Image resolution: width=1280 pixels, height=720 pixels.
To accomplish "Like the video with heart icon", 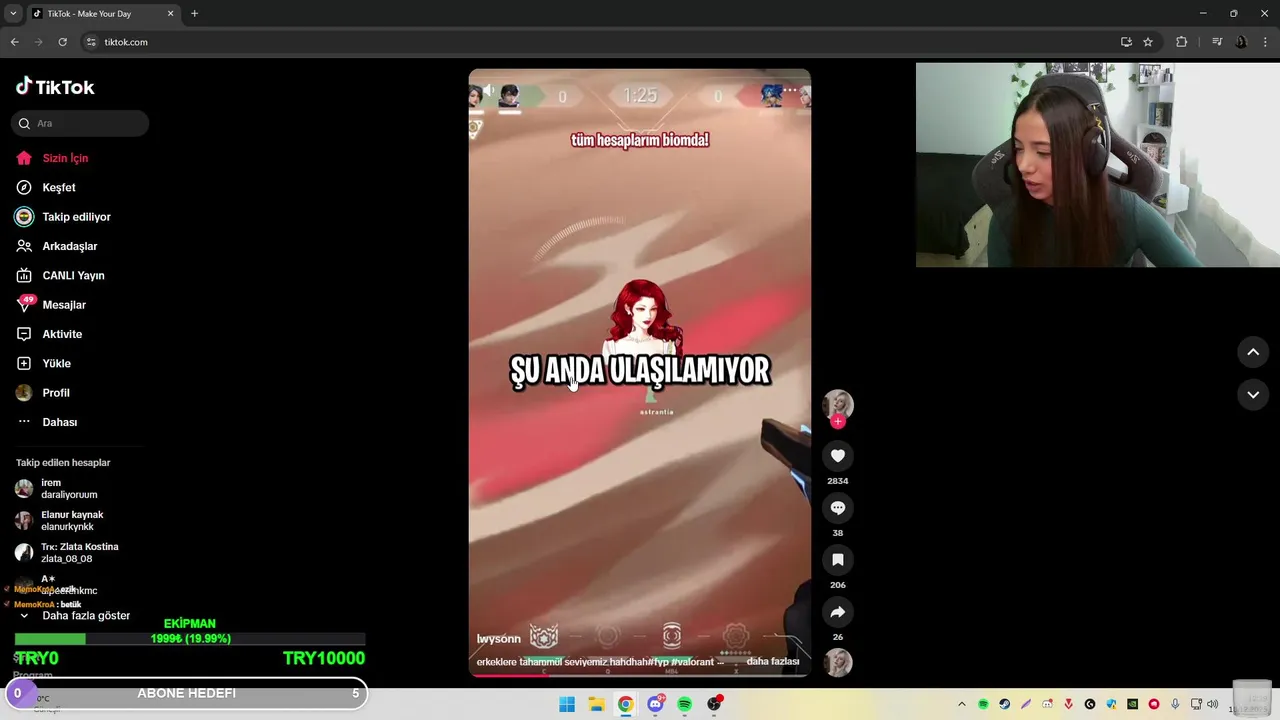I will point(838,456).
